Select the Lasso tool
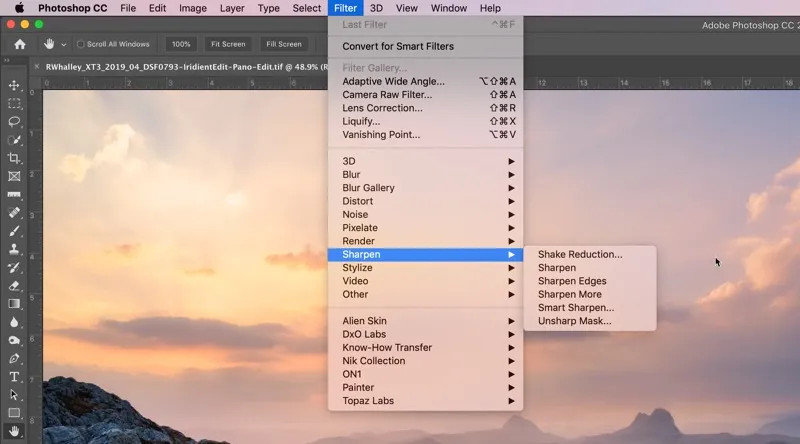 tap(14, 121)
